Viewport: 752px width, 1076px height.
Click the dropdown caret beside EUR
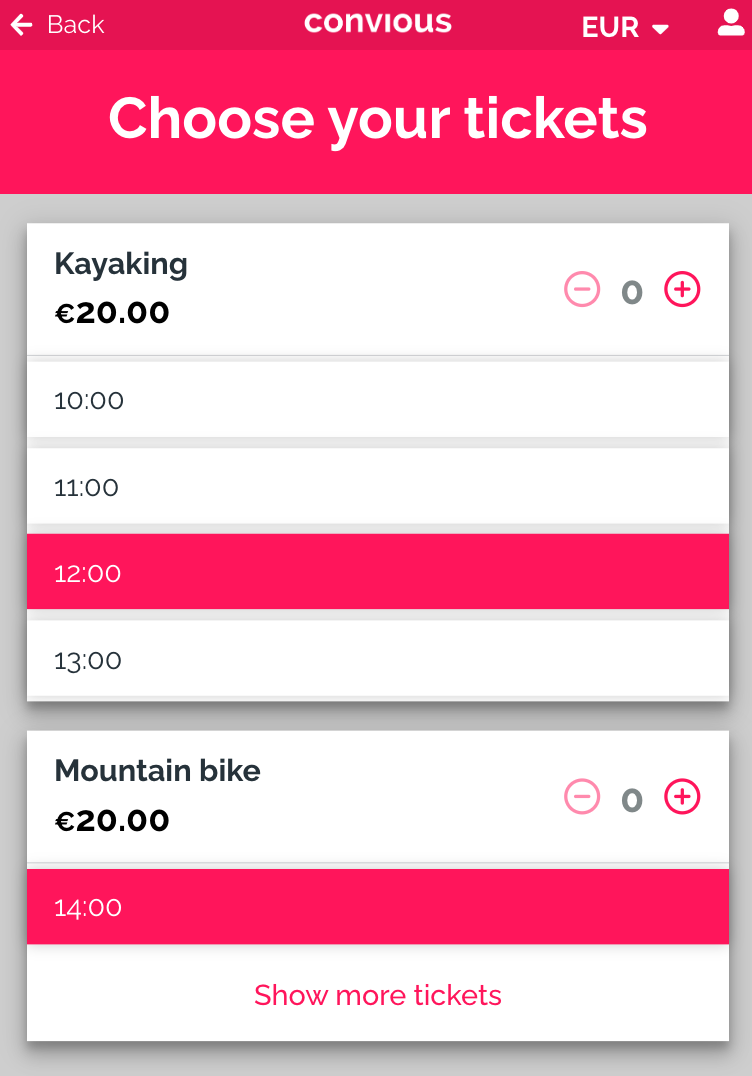[x=660, y=30]
